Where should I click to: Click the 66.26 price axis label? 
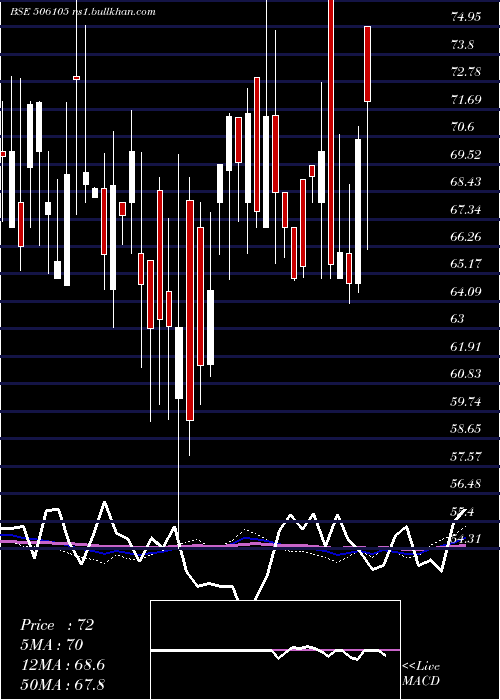(x=466, y=237)
